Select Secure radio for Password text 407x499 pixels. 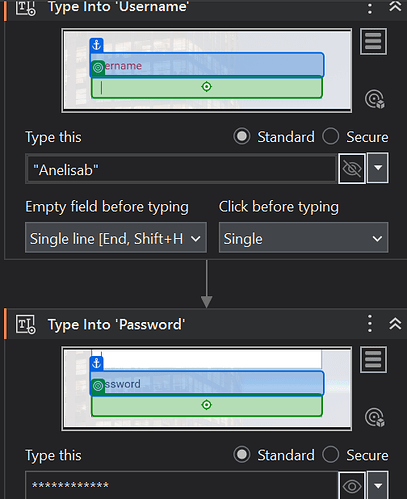coord(331,455)
